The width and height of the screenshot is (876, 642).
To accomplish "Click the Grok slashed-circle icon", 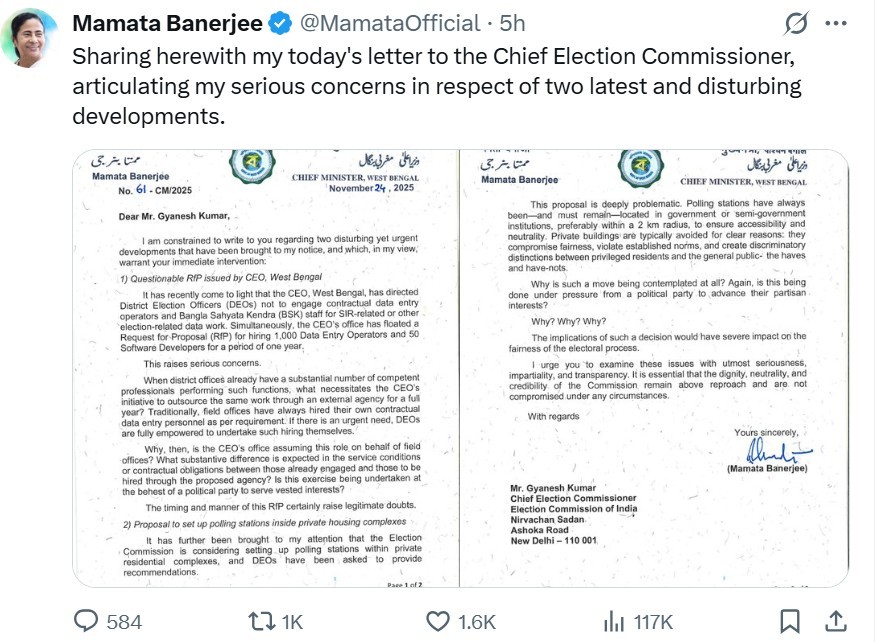I will tap(797, 24).
